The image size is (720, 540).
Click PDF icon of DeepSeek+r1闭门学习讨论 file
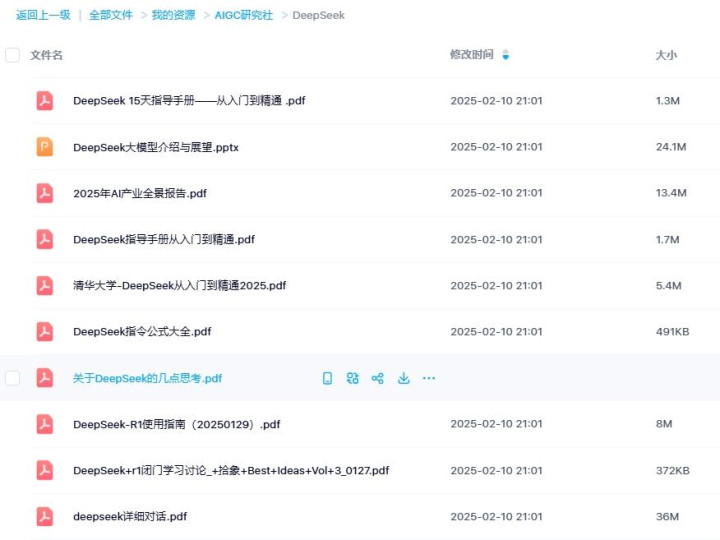(45, 470)
